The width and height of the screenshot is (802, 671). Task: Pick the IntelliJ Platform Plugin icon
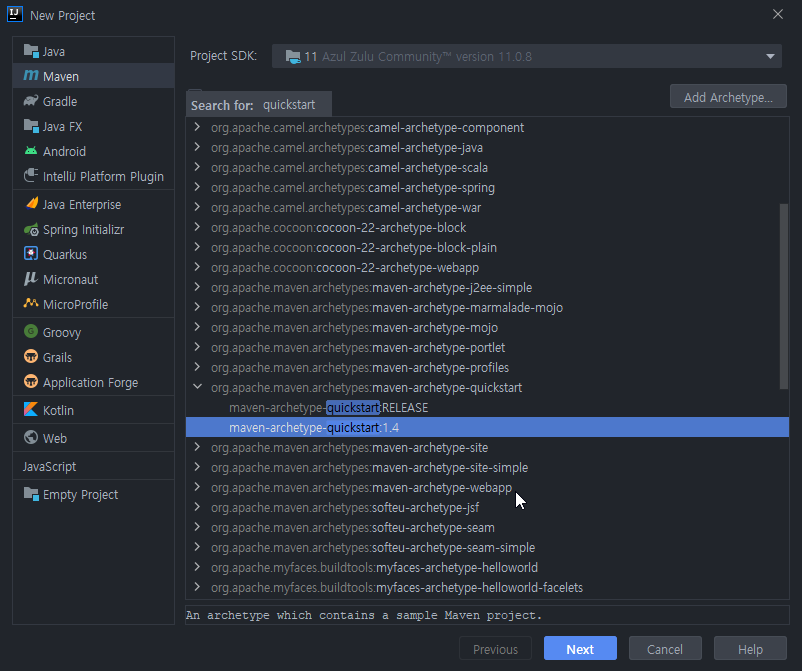31,175
